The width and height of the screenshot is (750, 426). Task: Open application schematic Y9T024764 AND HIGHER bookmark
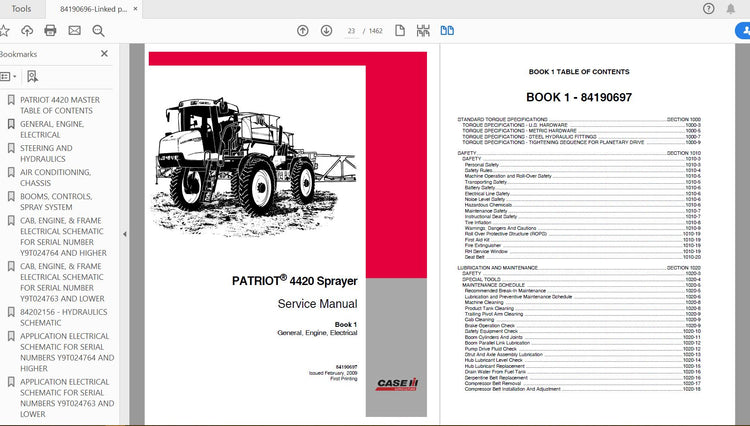pos(67,352)
